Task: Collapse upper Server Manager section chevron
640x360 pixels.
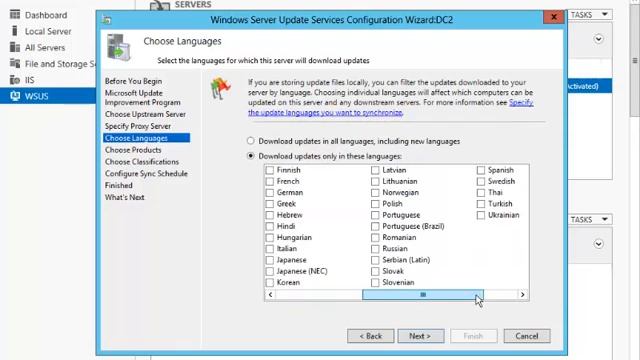Action: point(598,39)
